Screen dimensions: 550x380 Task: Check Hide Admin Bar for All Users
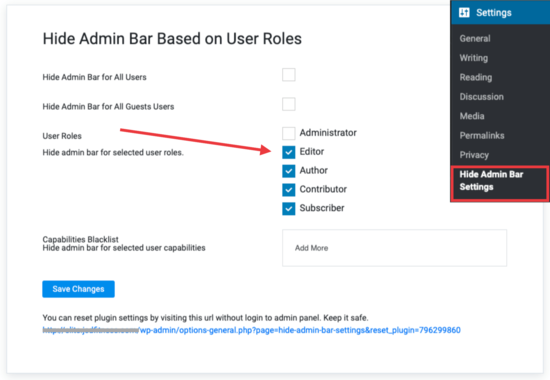pyautogui.click(x=289, y=75)
